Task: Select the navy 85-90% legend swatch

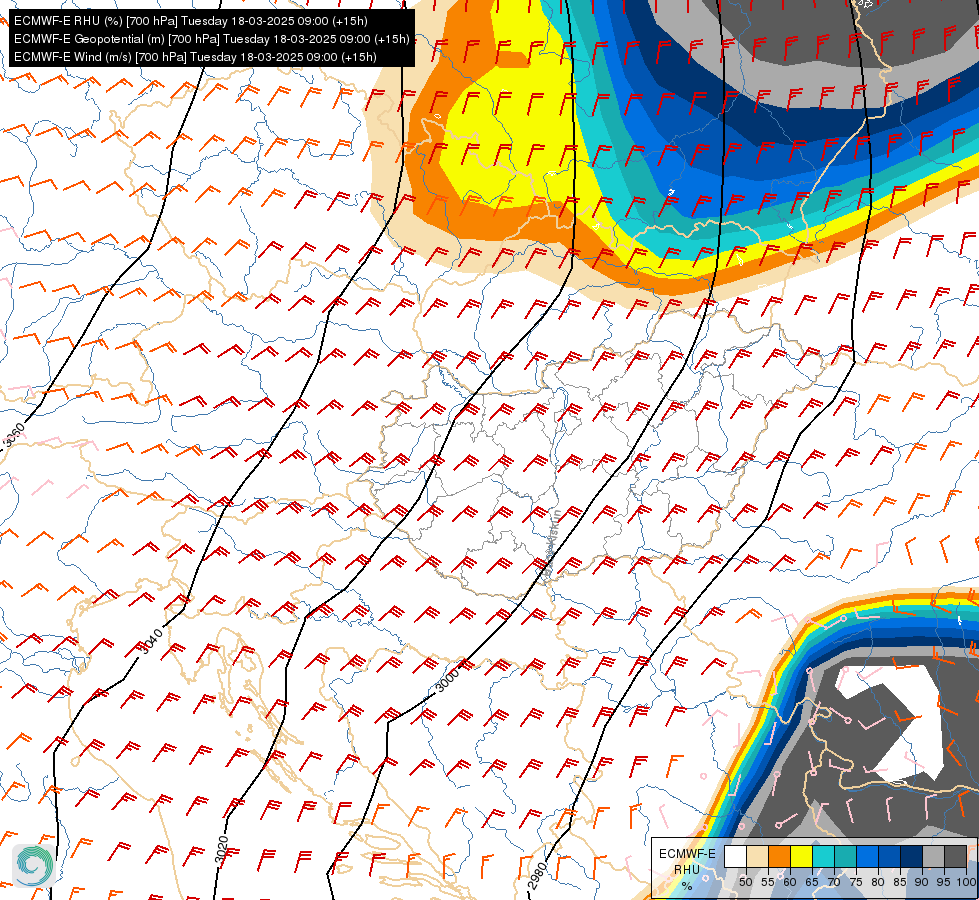Action: coord(912,856)
